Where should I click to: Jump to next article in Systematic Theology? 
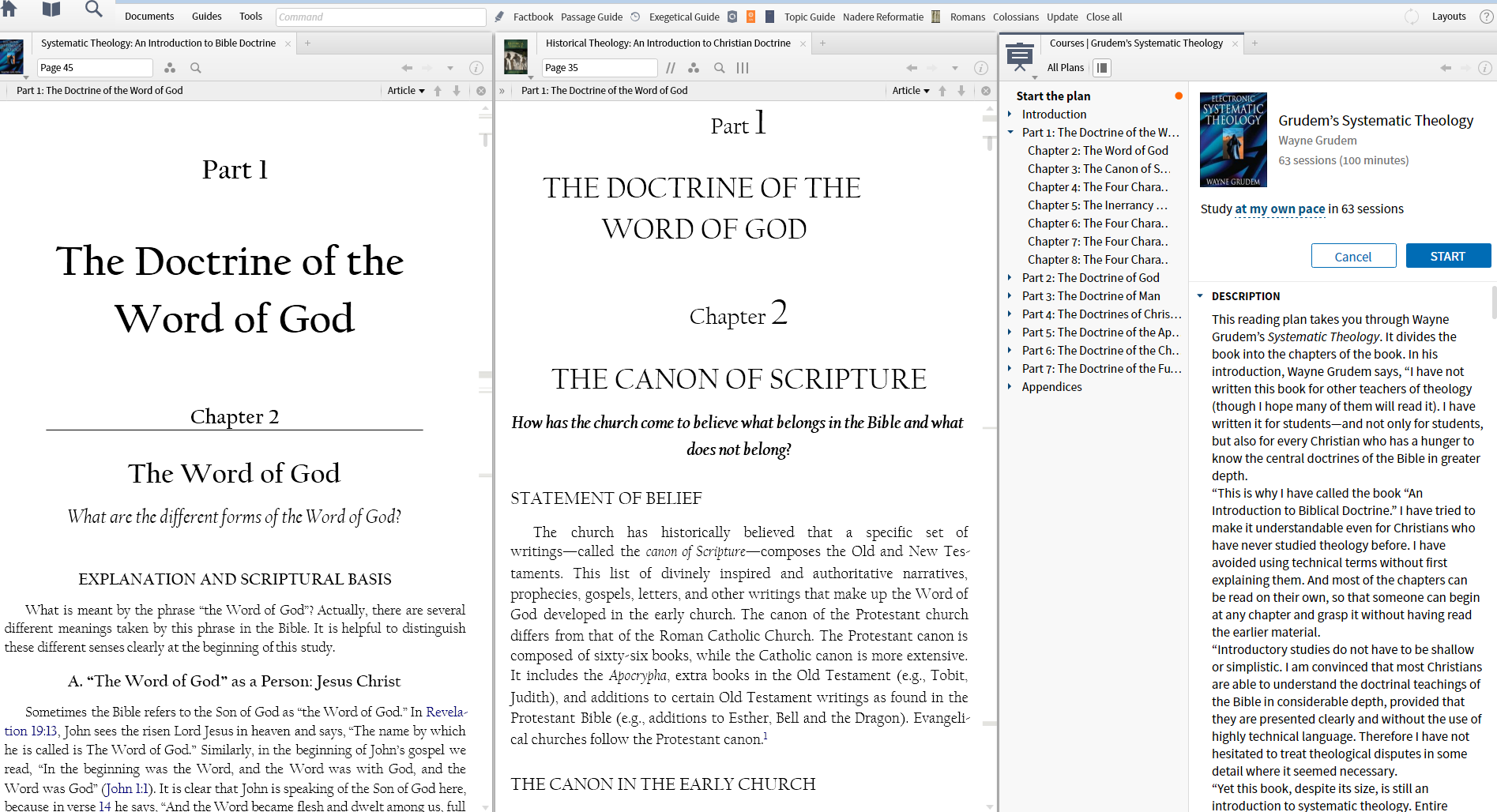[x=457, y=91]
